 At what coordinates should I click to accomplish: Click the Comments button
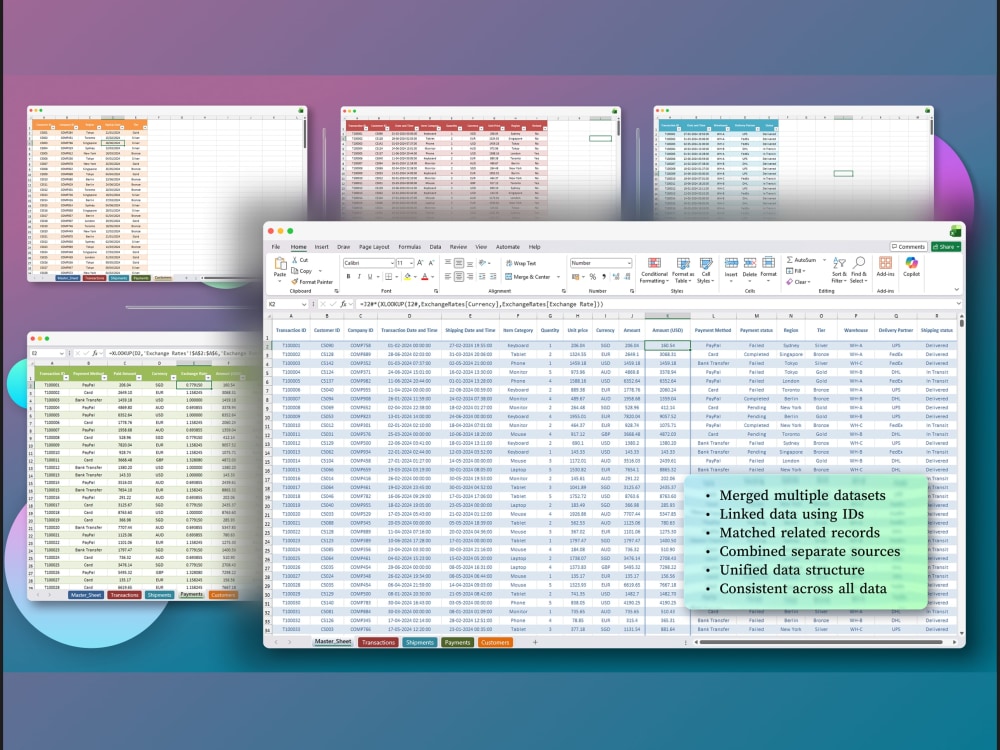pos(908,247)
